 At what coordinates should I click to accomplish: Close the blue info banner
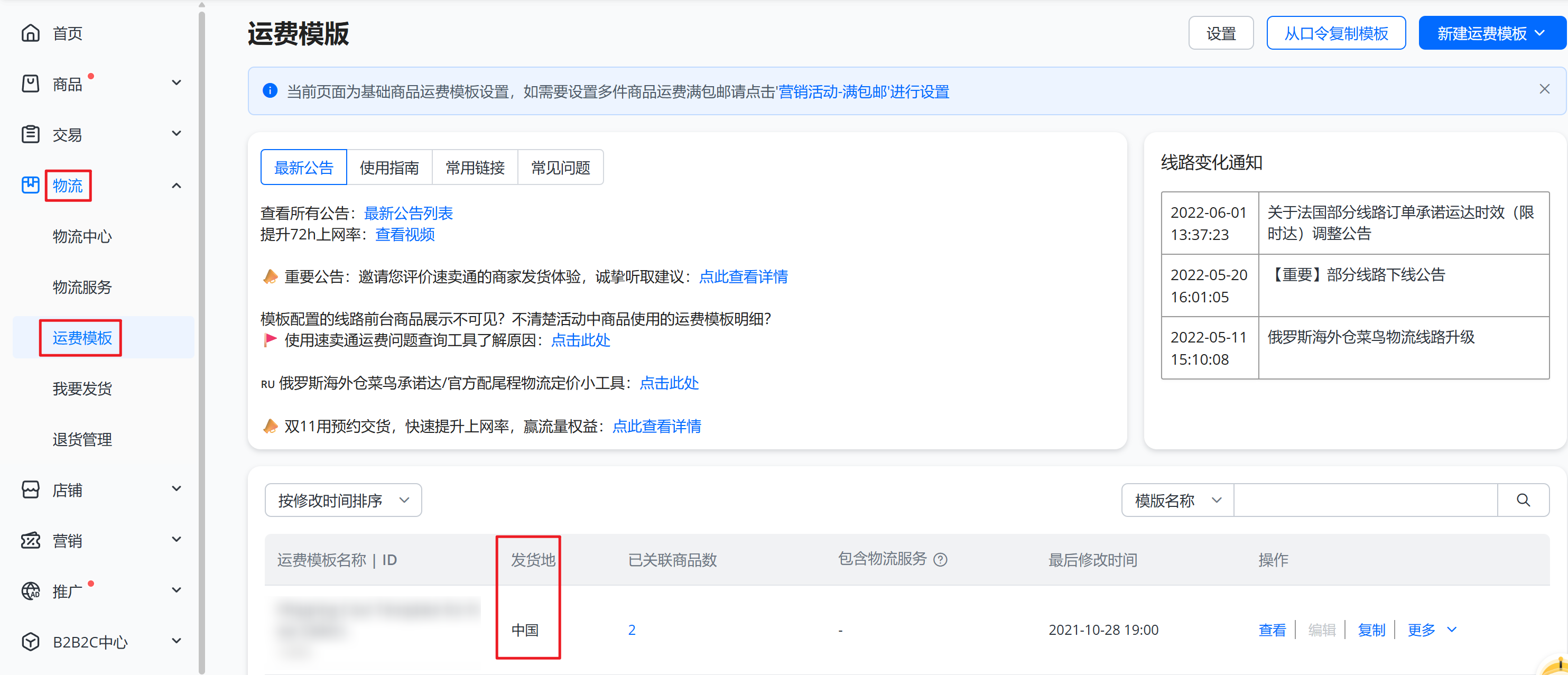[x=1544, y=89]
